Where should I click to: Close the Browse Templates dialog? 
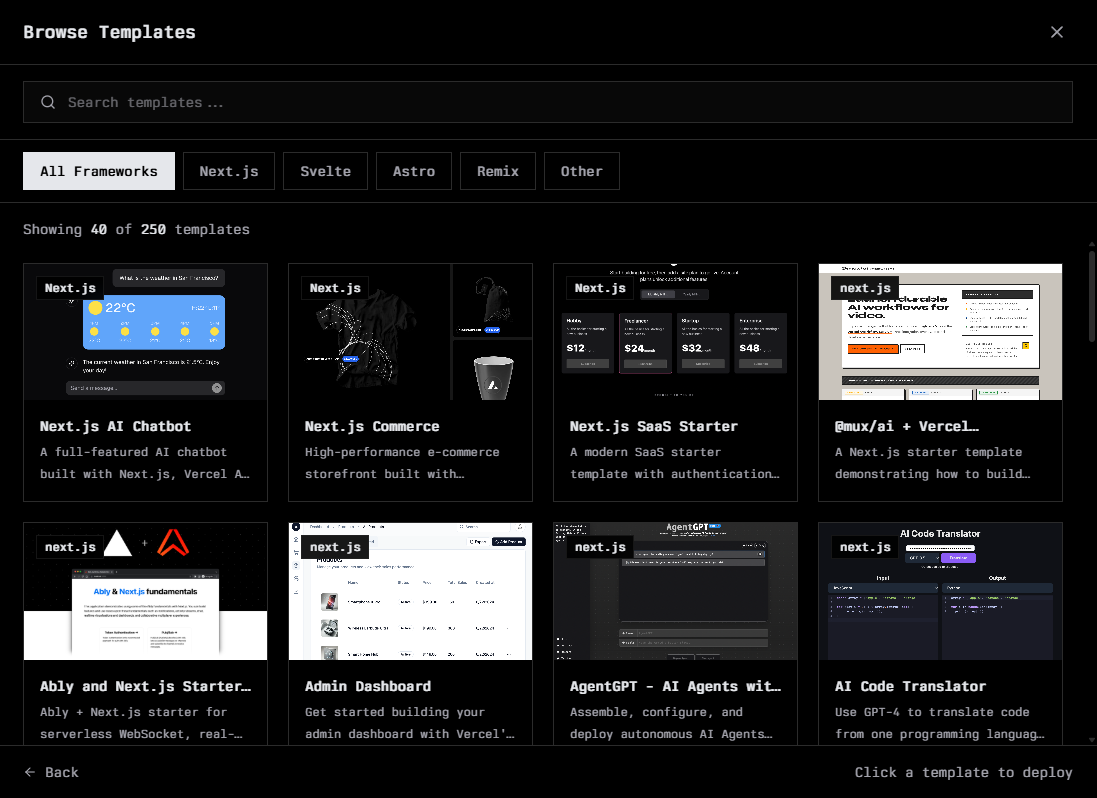click(x=1057, y=32)
